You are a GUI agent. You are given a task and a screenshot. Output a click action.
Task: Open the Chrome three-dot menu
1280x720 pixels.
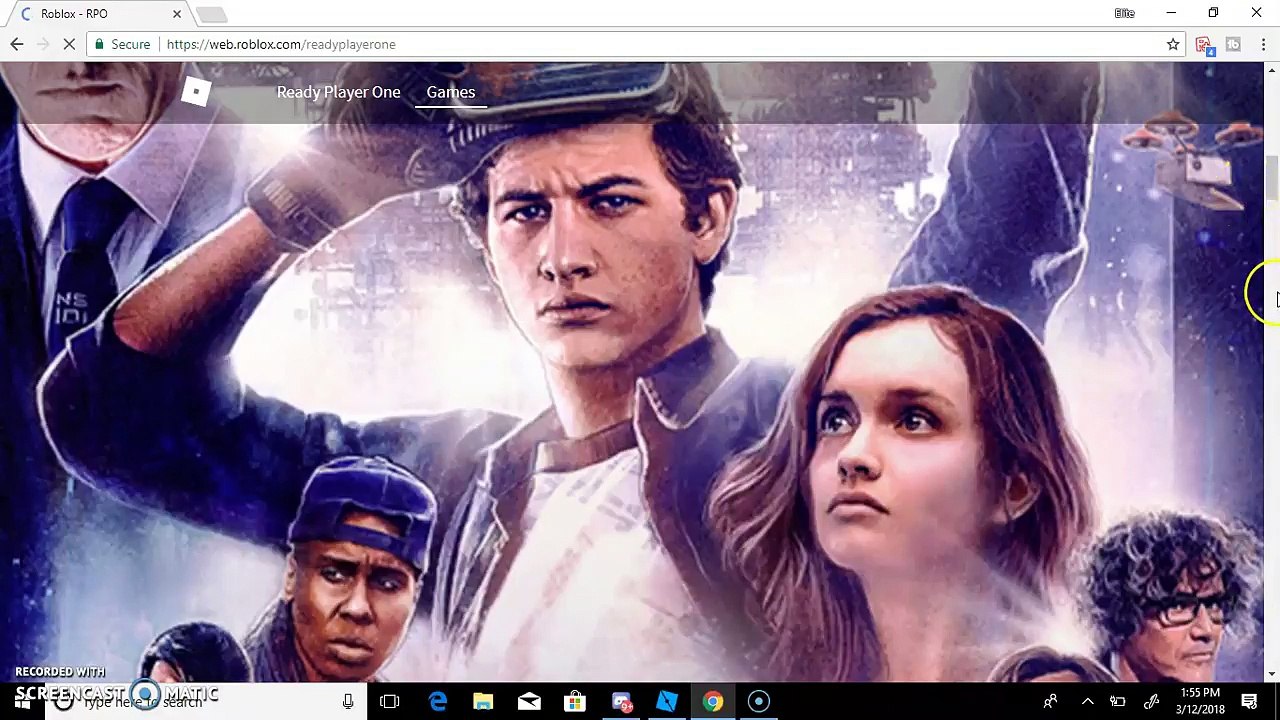(x=1263, y=44)
